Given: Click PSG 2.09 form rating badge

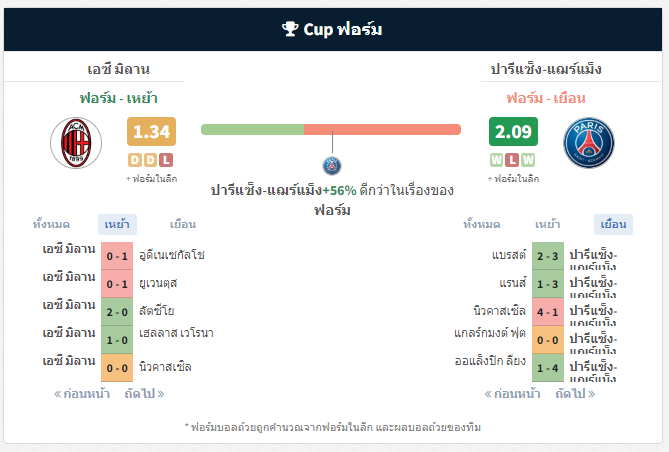Looking at the screenshot, I should tap(513, 132).
